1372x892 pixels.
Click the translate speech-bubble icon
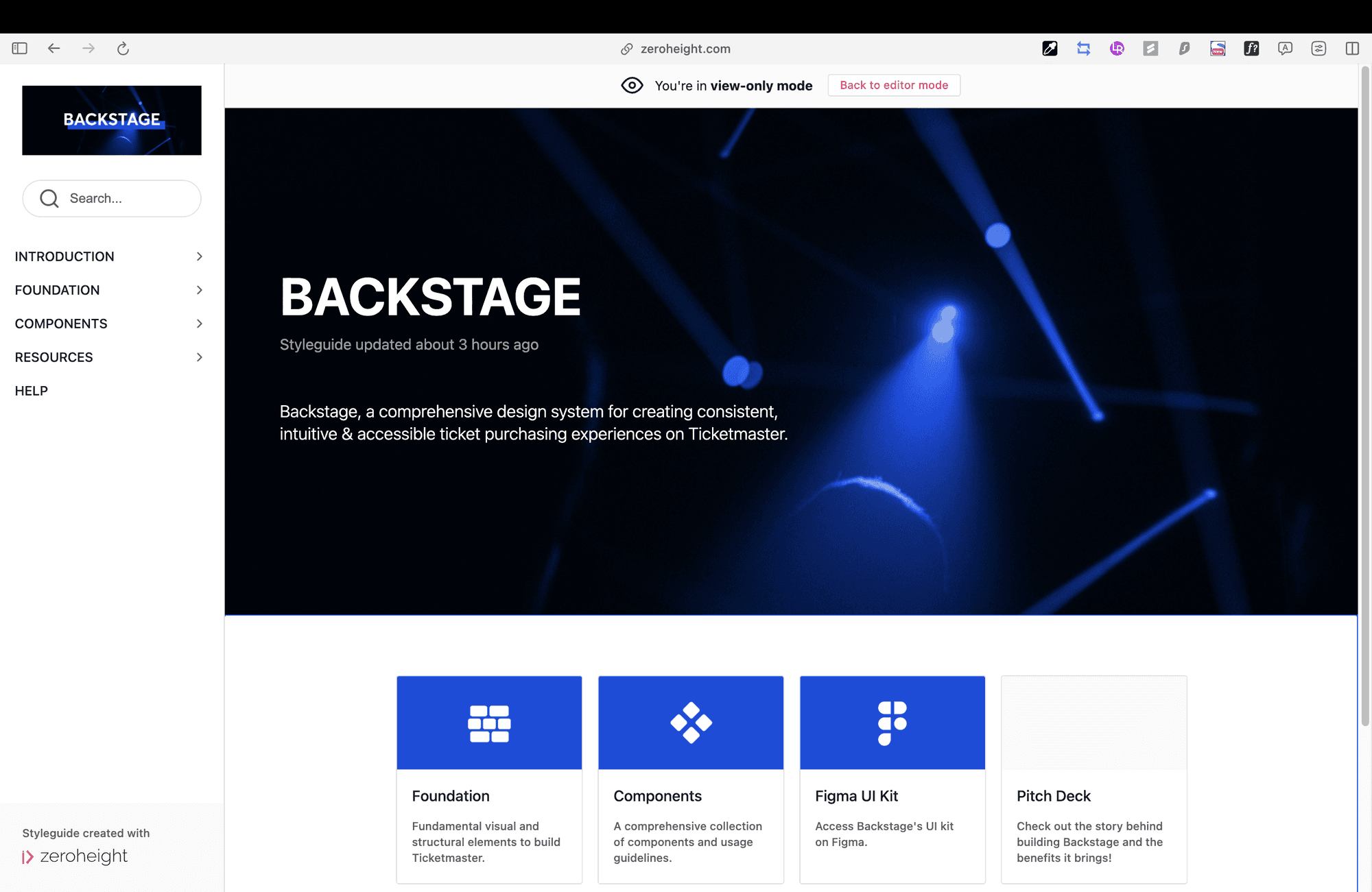pyautogui.click(x=1285, y=49)
